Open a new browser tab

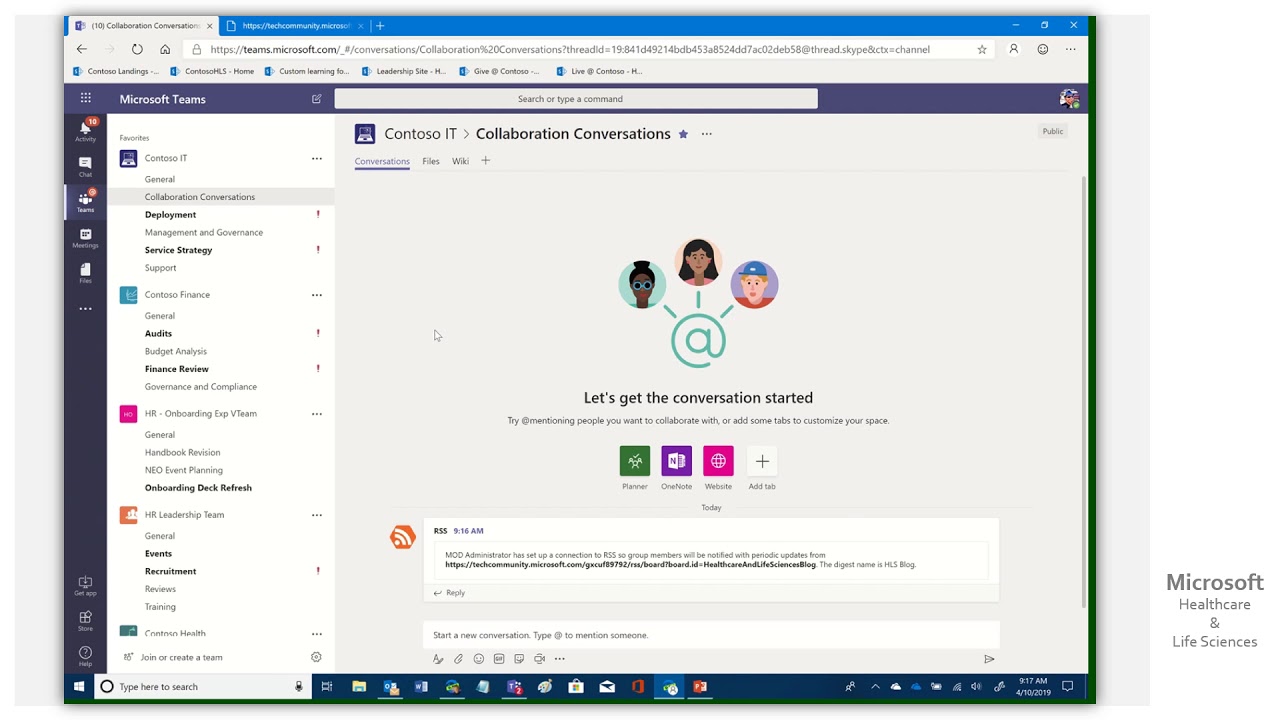coord(380,25)
